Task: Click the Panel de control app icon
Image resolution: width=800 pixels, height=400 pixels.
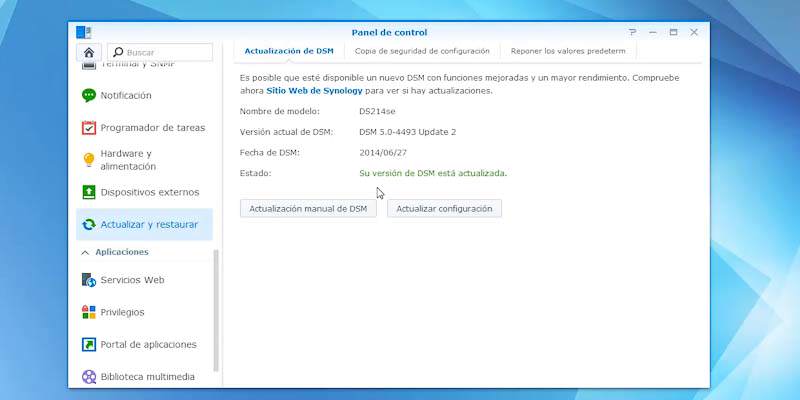Action: [x=83, y=32]
